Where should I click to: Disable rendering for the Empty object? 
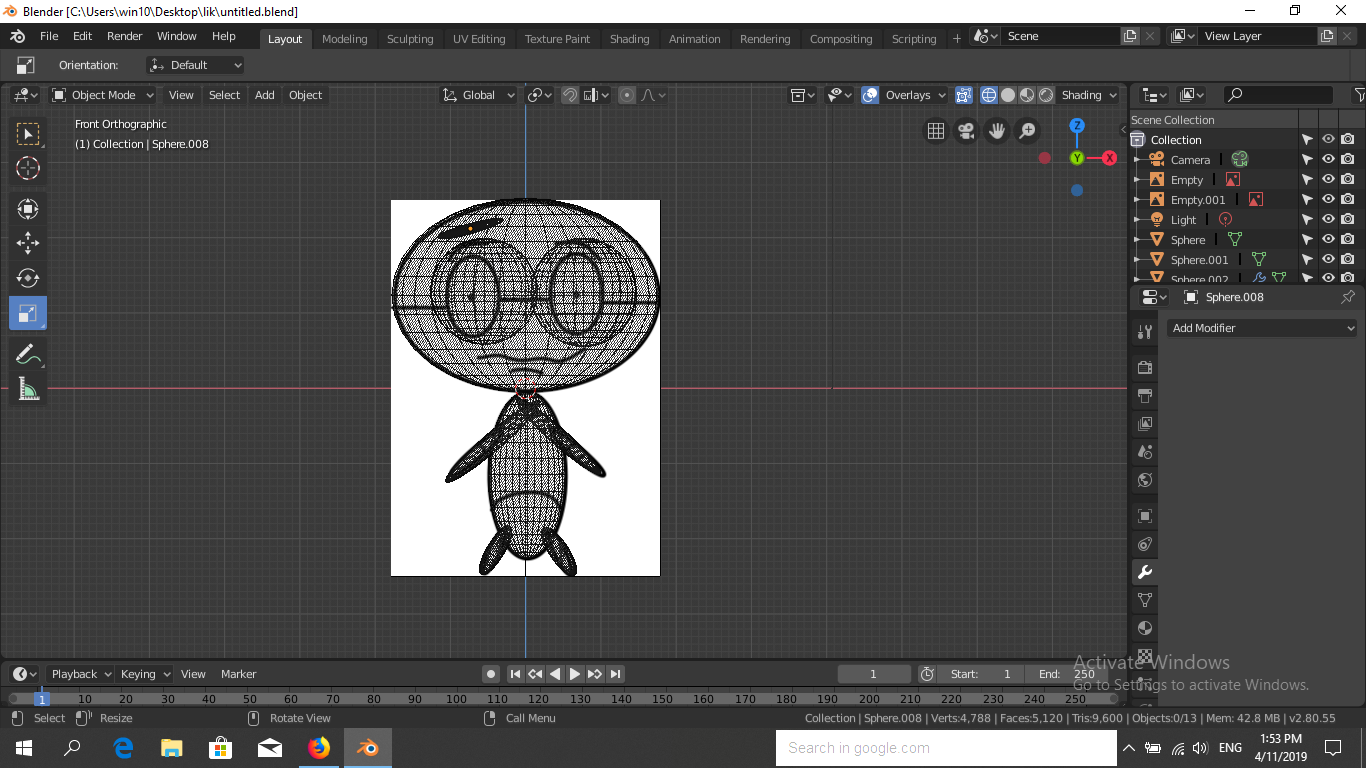[1348, 179]
